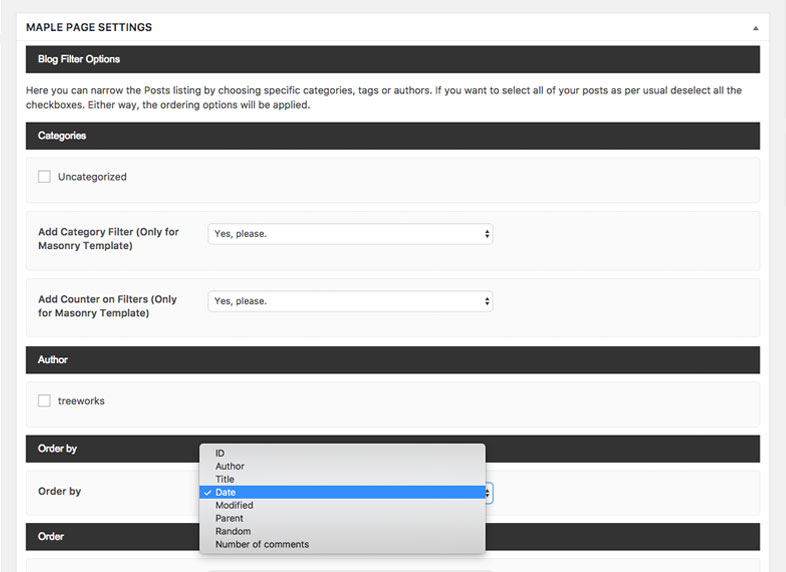
Task: Pick the Random ordering option
Action: [x=233, y=531]
